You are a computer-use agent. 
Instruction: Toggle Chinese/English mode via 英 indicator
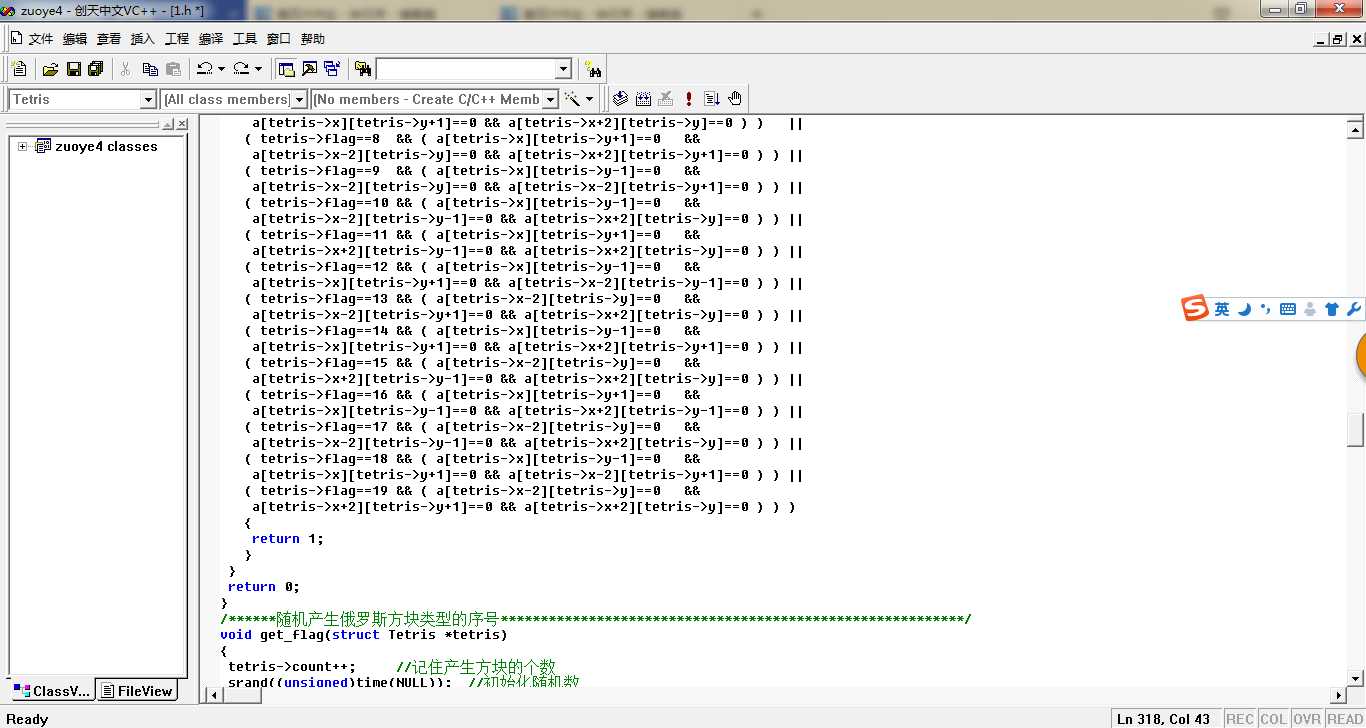(1222, 310)
